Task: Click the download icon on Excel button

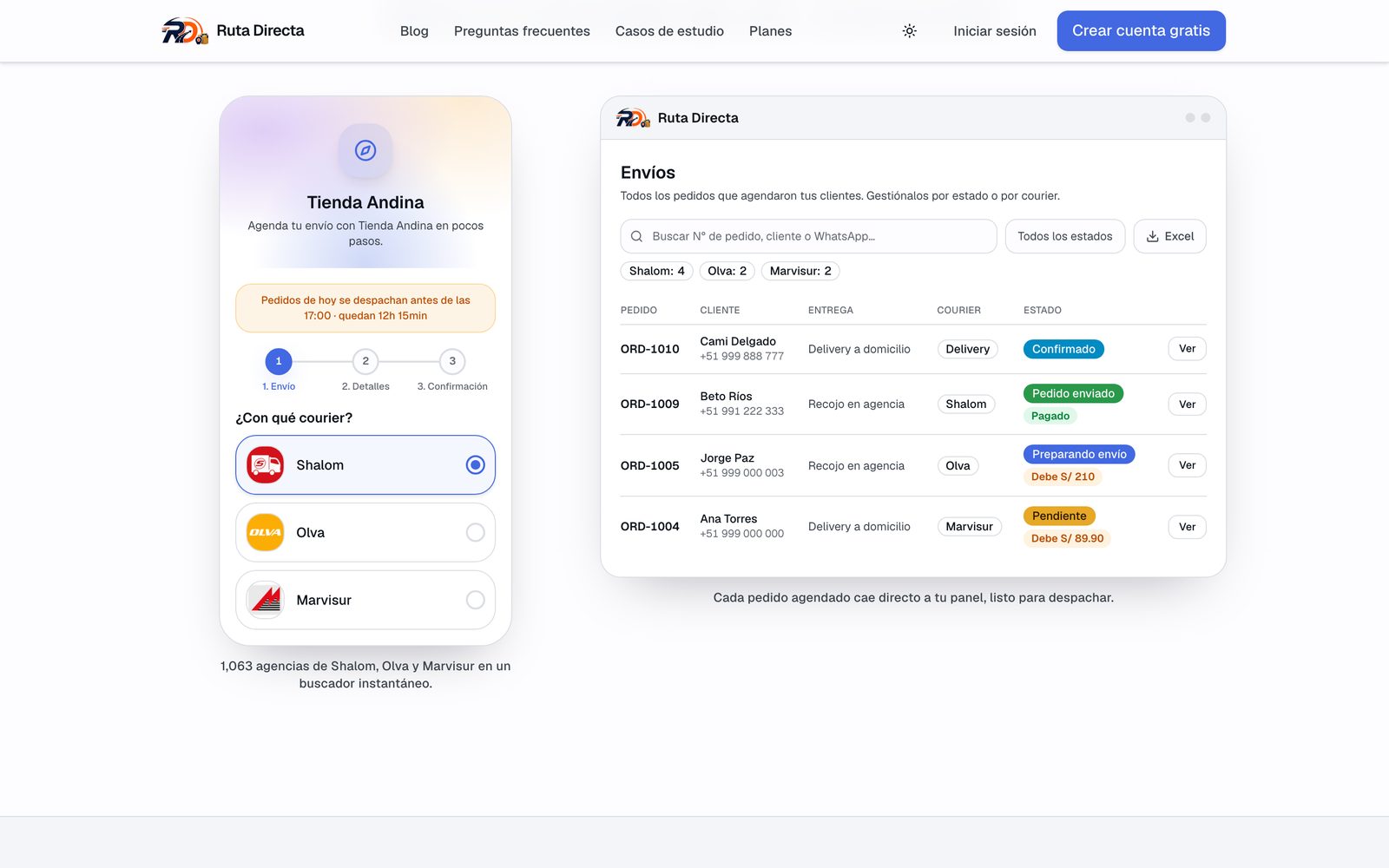Action: tap(1153, 236)
